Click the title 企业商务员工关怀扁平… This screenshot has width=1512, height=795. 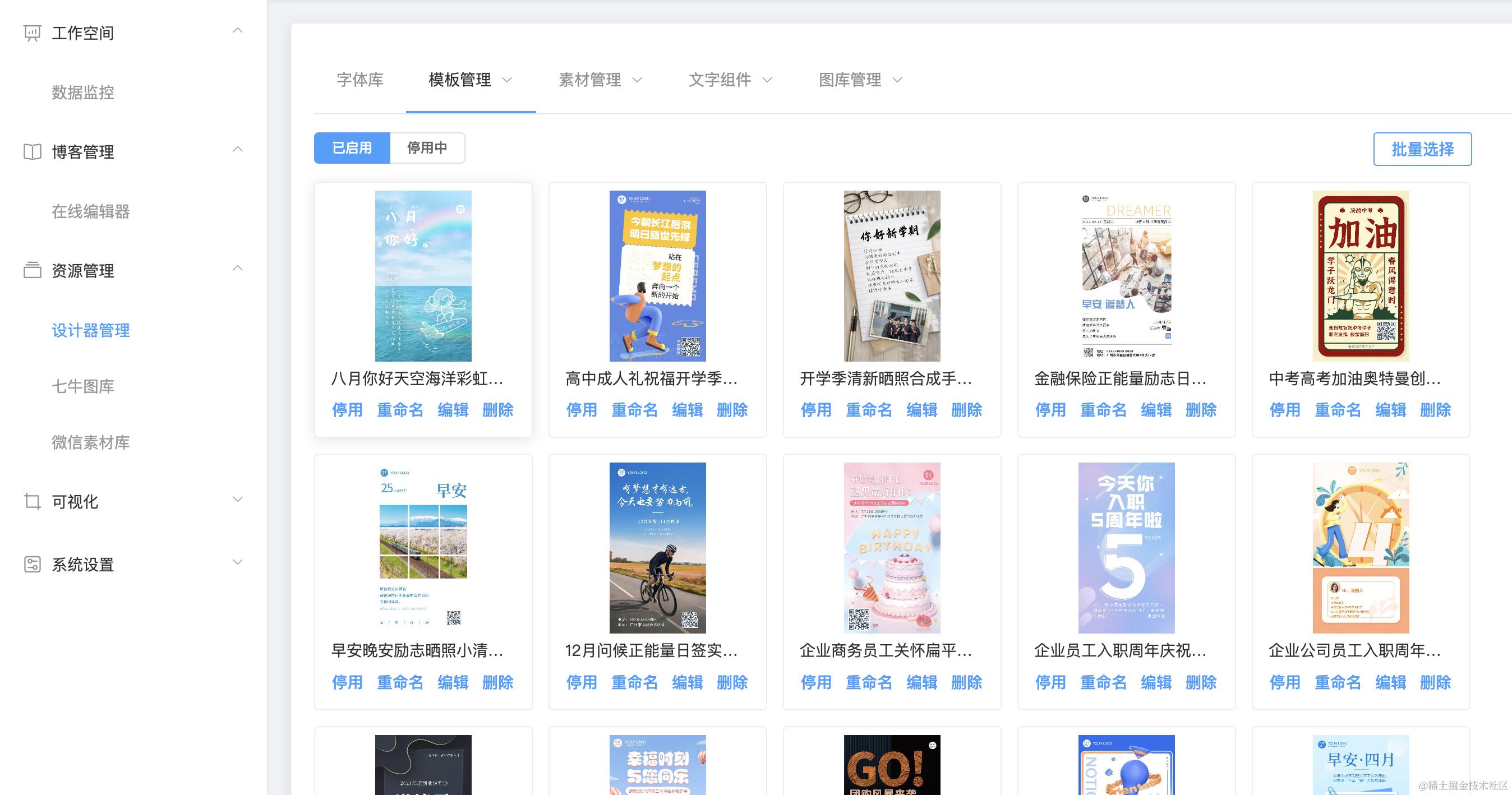[886, 651]
